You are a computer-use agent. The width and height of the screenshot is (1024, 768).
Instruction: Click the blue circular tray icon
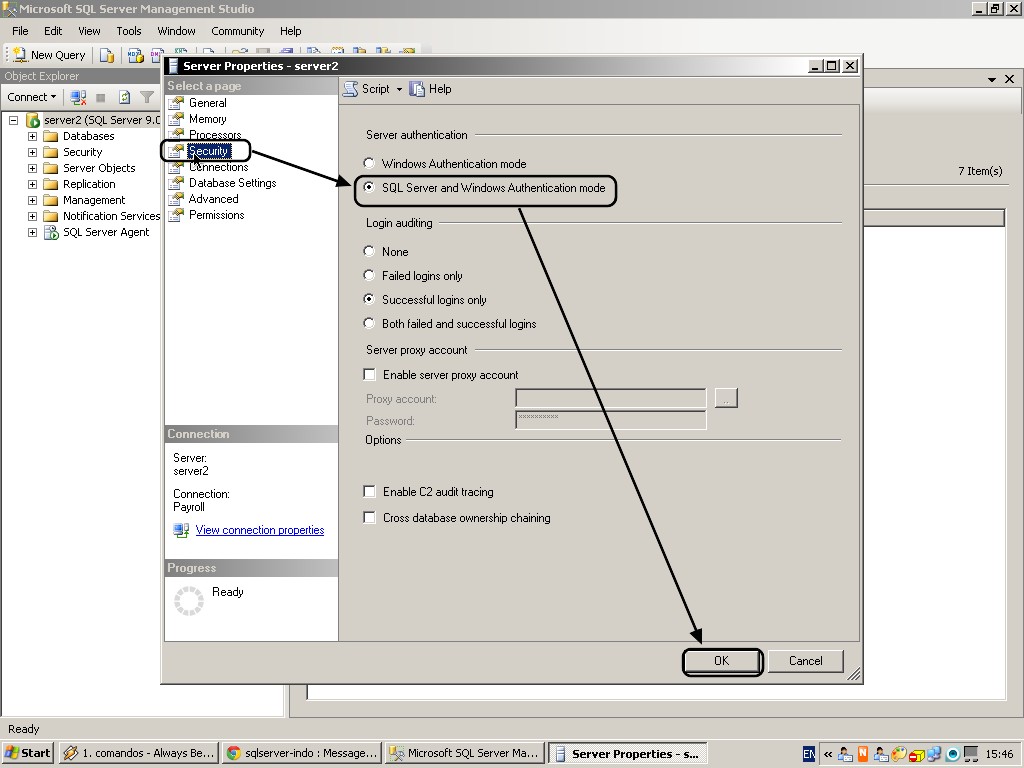[953, 754]
